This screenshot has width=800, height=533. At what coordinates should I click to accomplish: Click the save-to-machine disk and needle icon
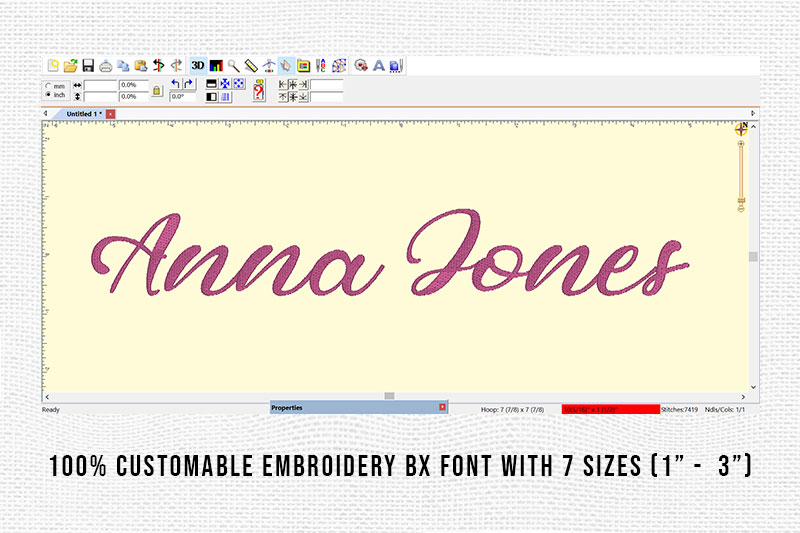[396, 66]
